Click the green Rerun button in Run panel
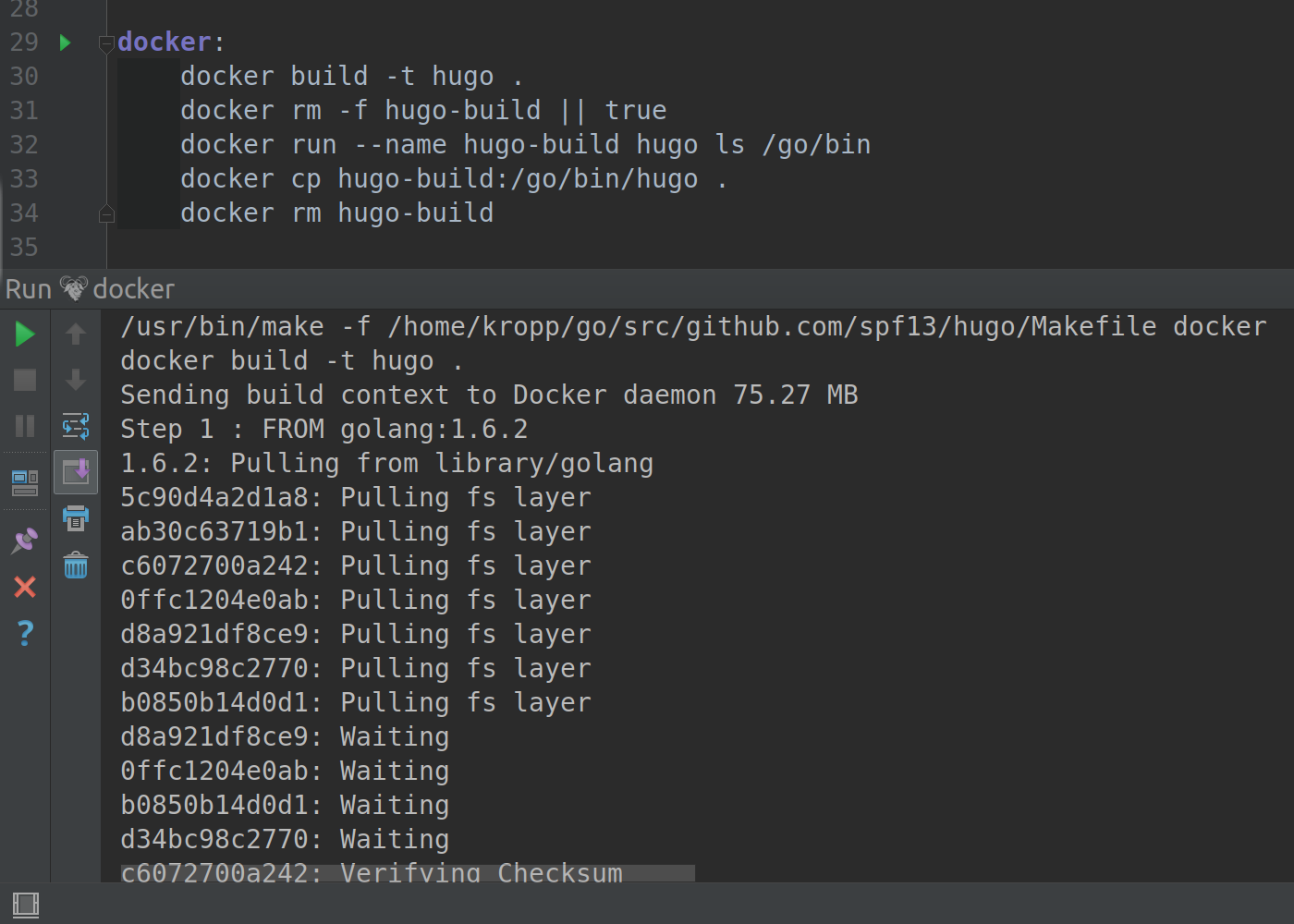Viewport: 1294px width, 924px height. click(x=25, y=334)
